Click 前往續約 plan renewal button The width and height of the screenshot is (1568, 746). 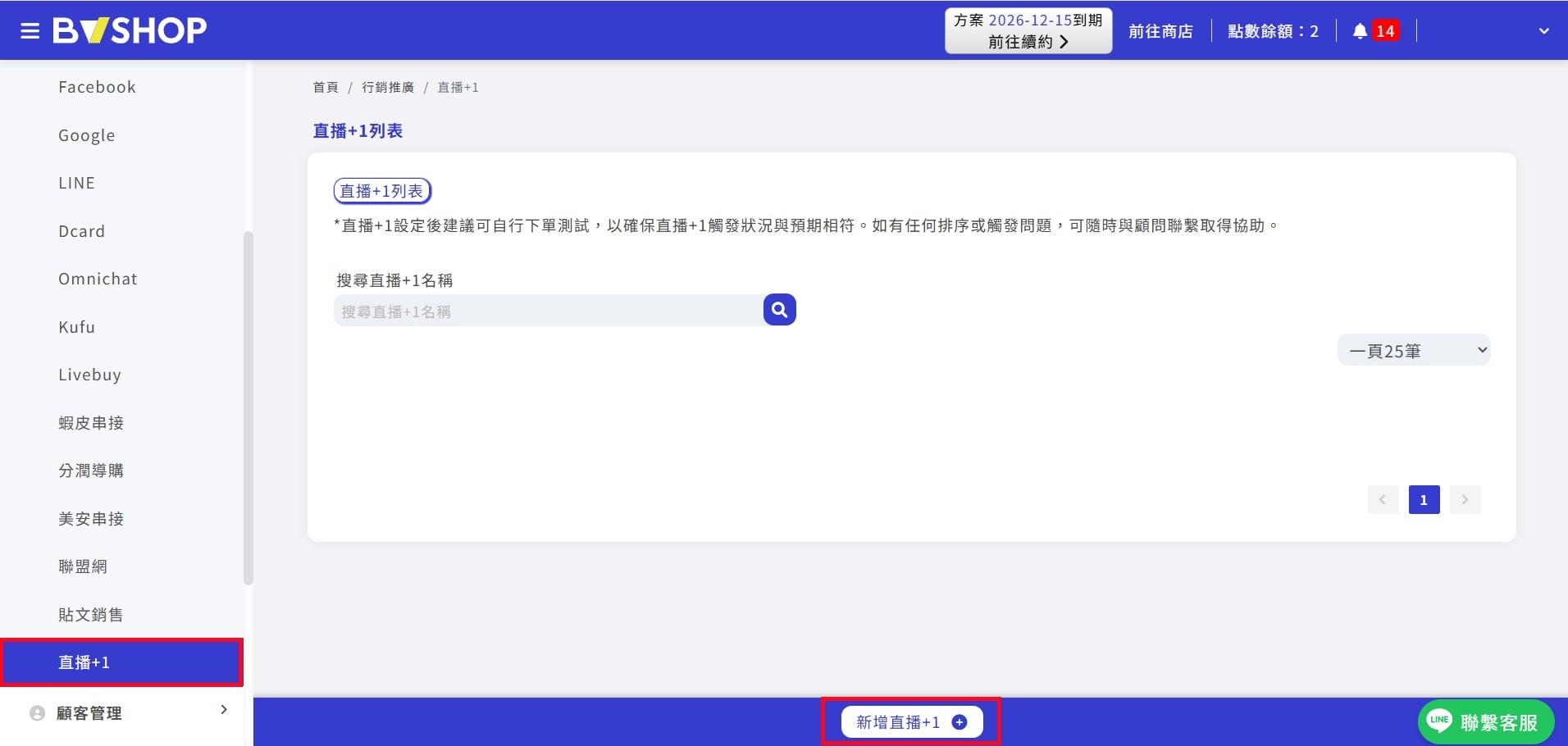tap(1028, 31)
